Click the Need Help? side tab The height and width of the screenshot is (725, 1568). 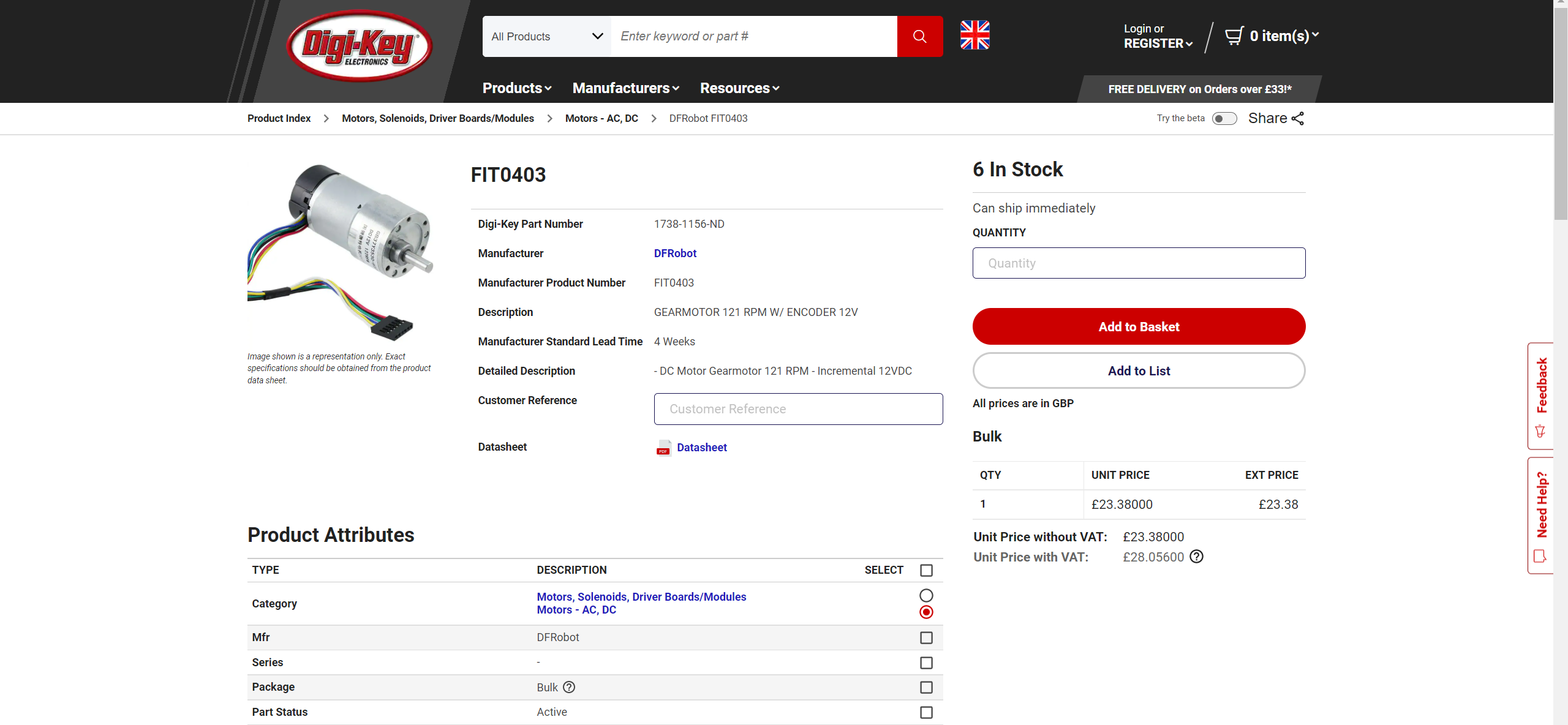[1541, 515]
